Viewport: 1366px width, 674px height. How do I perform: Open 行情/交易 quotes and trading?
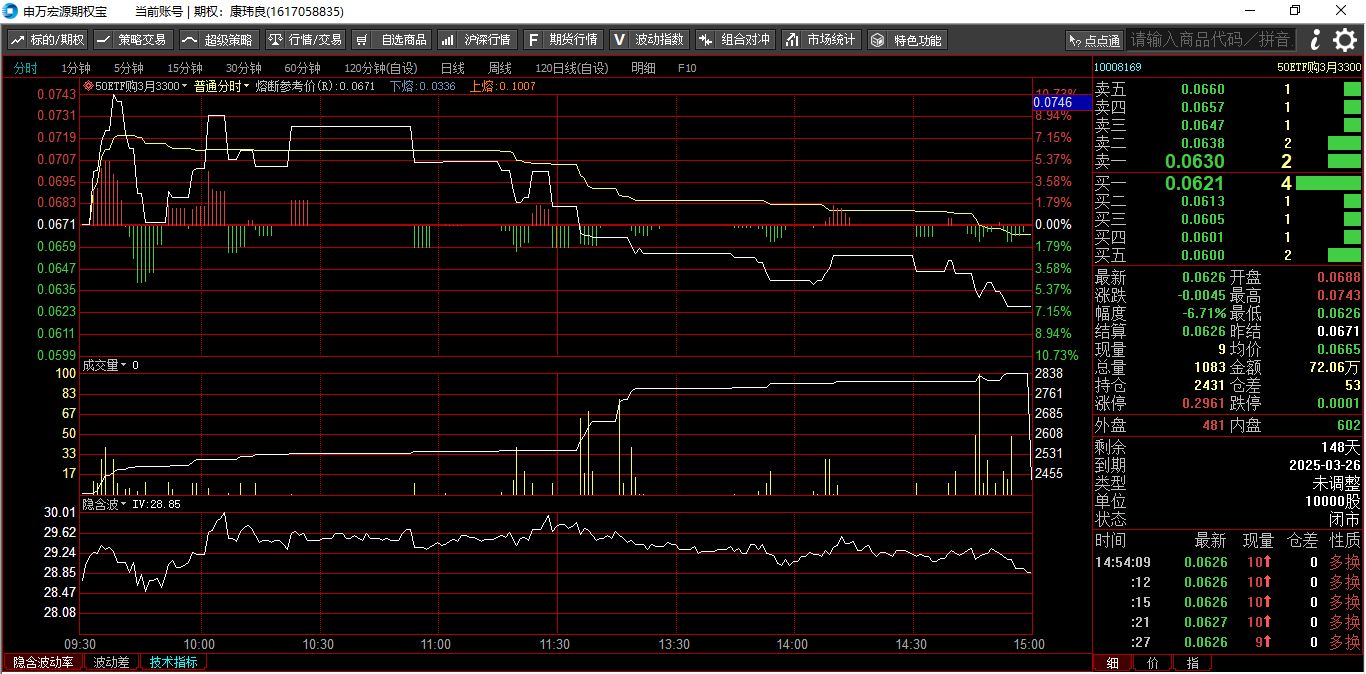click(x=305, y=40)
